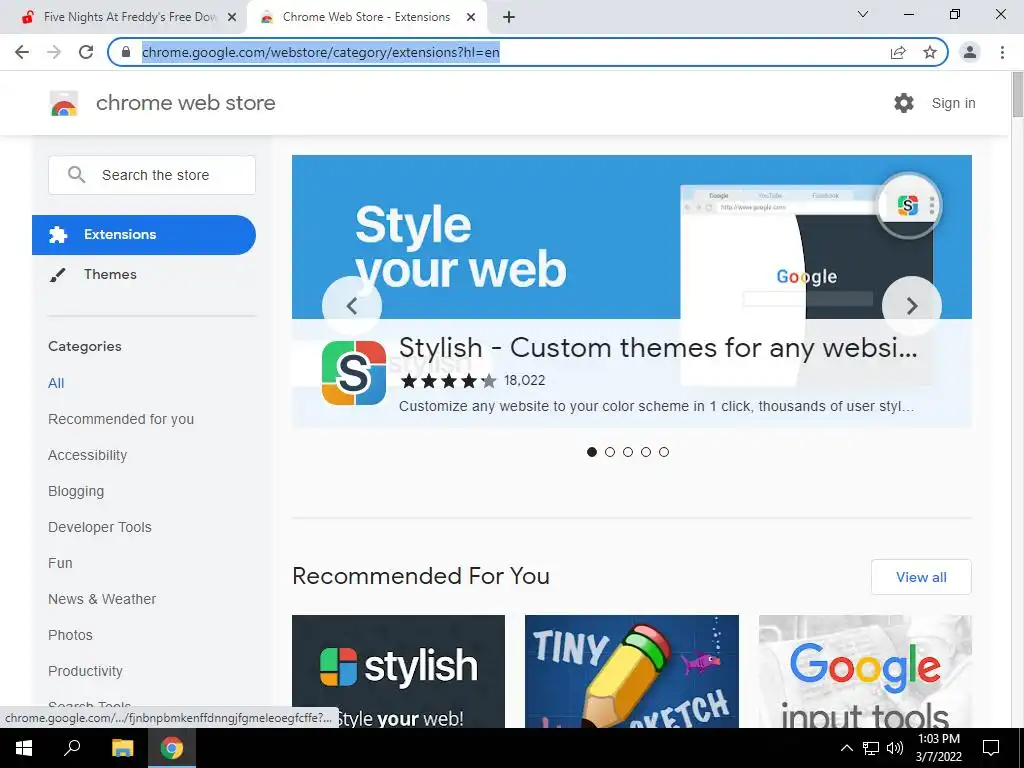This screenshot has height=768, width=1024.
Task: Click the search magnifier icon in store
Action: (76, 175)
